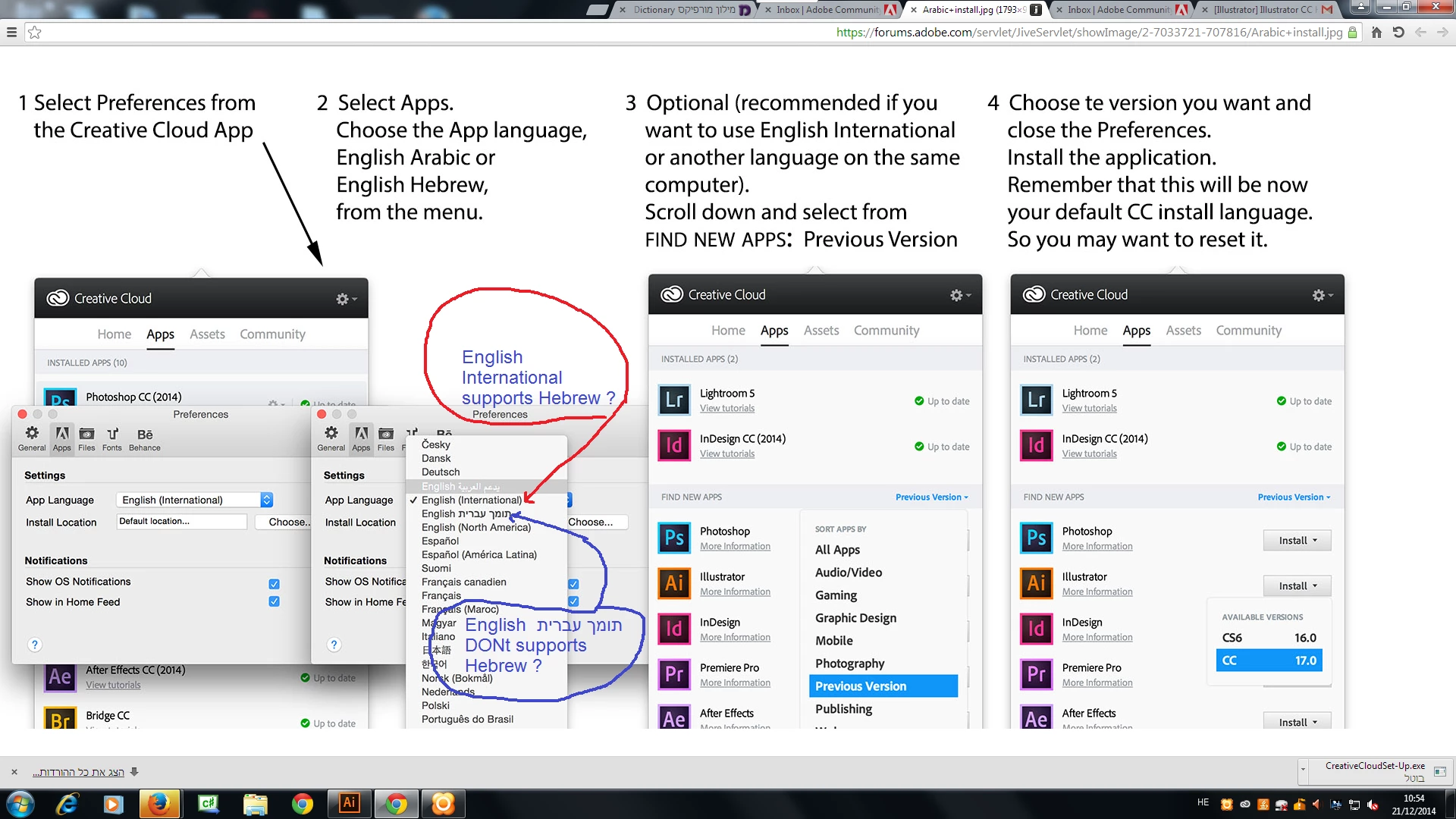1456x819 pixels.
Task: Click the show all downloads link
Action: click(79, 772)
